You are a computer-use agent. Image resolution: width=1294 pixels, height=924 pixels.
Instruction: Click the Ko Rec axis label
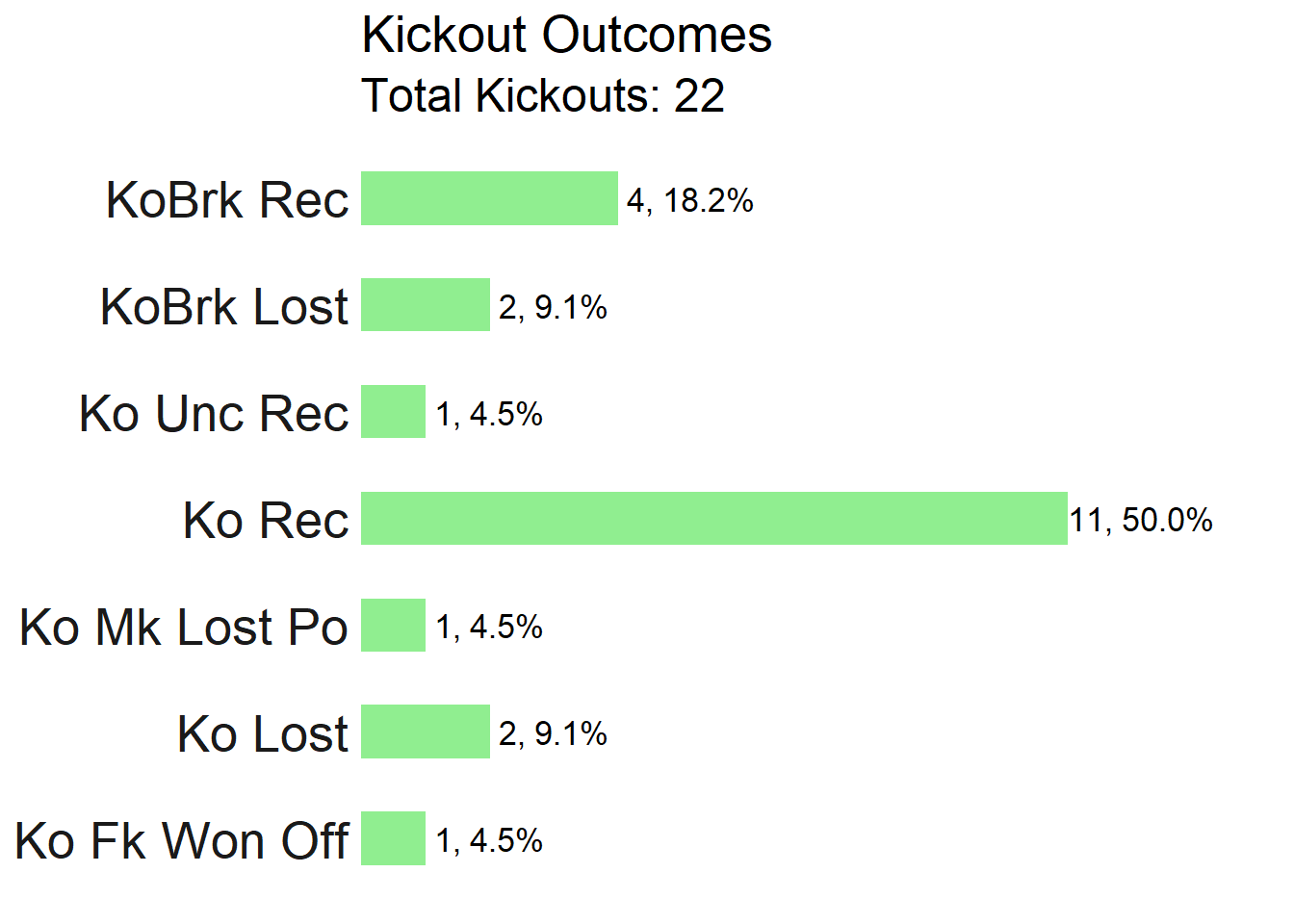[x=266, y=521]
